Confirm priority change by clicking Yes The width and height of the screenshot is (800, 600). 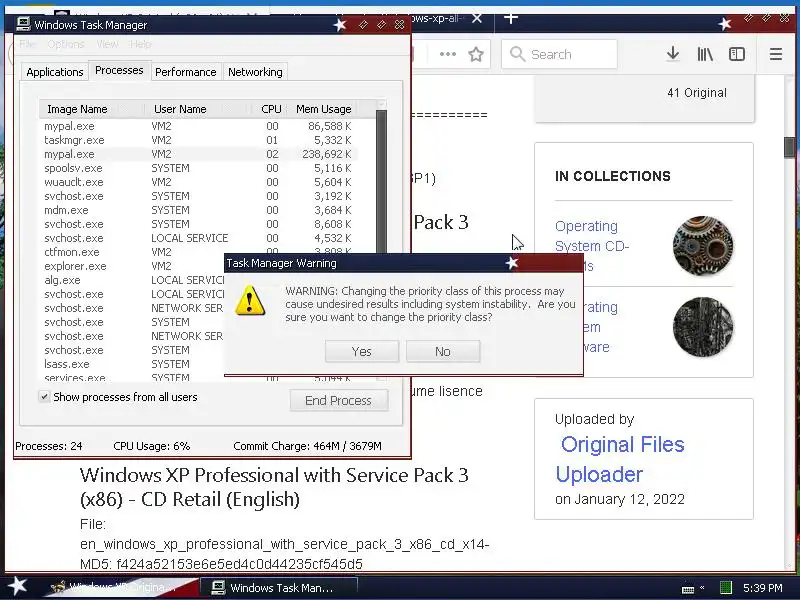click(362, 352)
